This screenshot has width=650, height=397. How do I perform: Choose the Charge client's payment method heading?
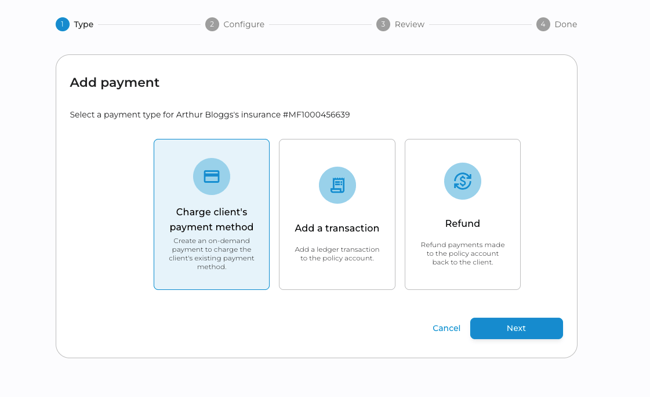click(211, 219)
